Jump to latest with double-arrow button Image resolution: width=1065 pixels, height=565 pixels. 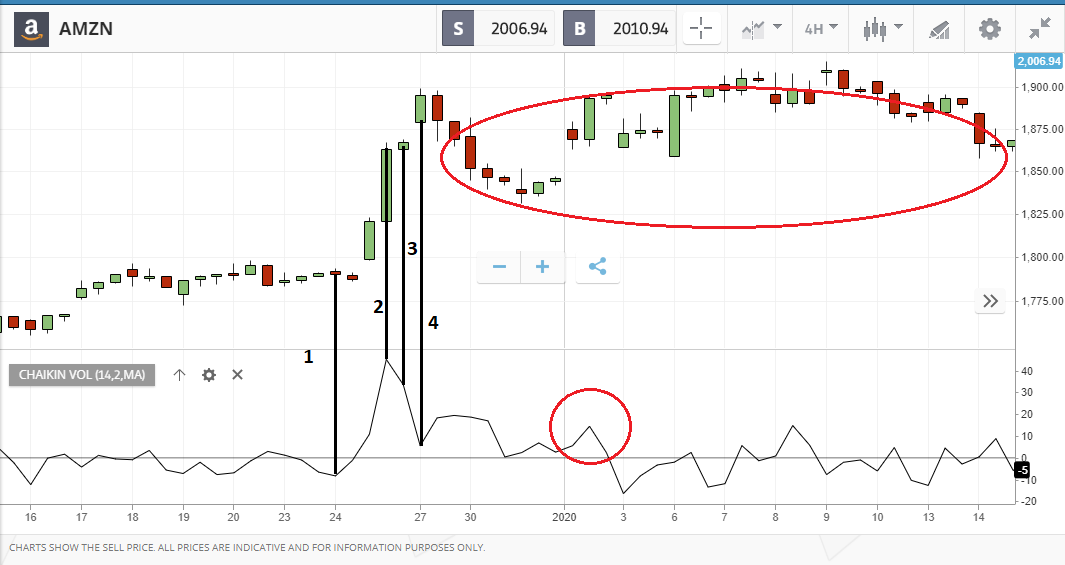point(990,301)
